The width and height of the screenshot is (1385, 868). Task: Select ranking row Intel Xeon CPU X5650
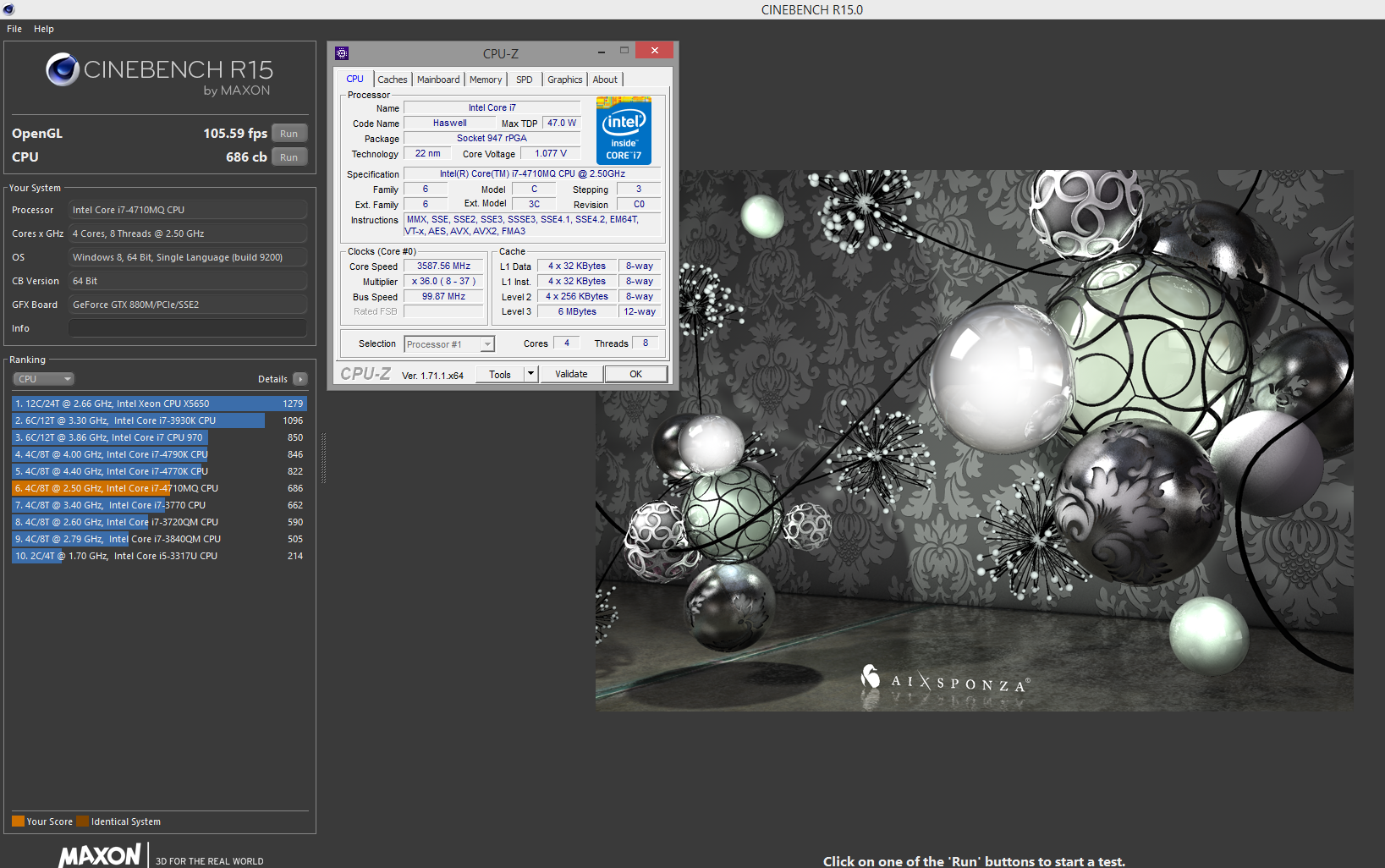click(159, 404)
